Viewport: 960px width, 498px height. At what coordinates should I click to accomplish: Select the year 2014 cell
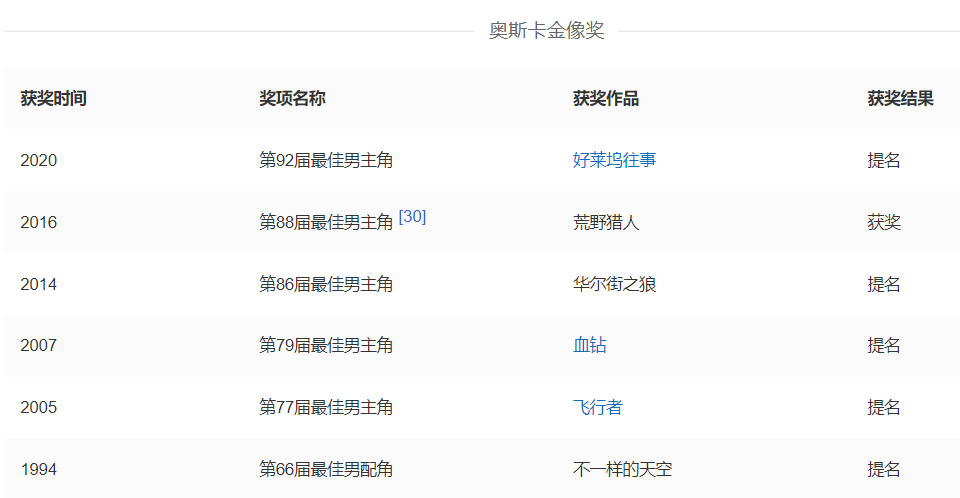pyautogui.click(x=39, y=284)
